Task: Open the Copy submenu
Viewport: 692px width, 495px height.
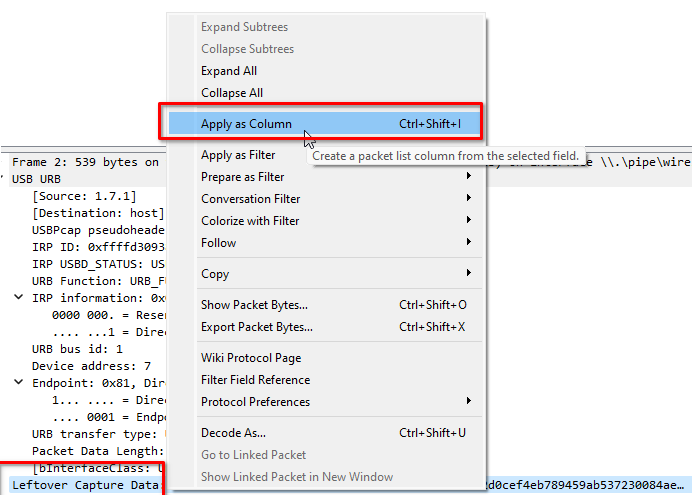Action: click(x=215, y=274)
